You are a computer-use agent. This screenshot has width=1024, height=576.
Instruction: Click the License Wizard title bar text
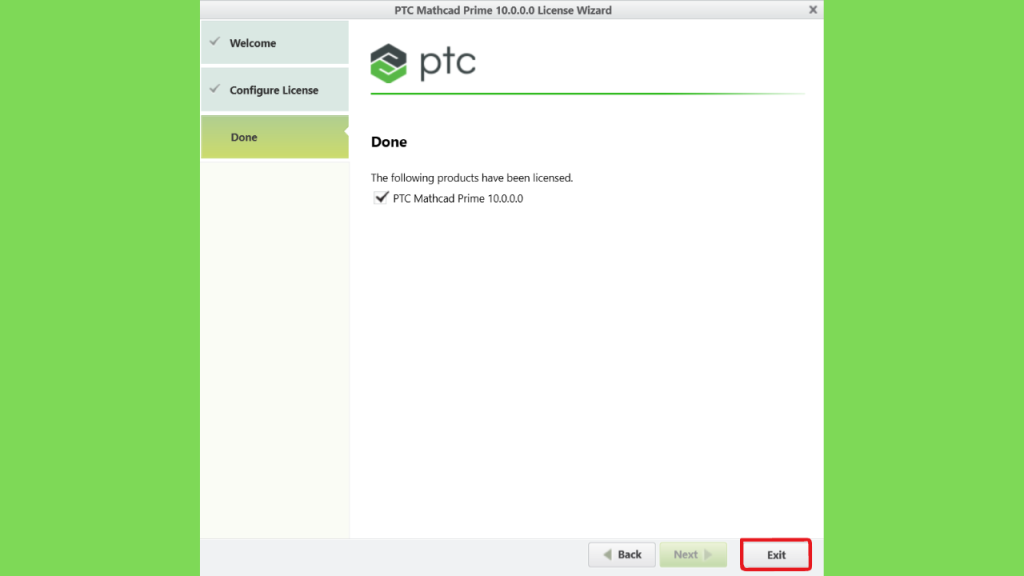pyautogui.click(x=503, y=10)
